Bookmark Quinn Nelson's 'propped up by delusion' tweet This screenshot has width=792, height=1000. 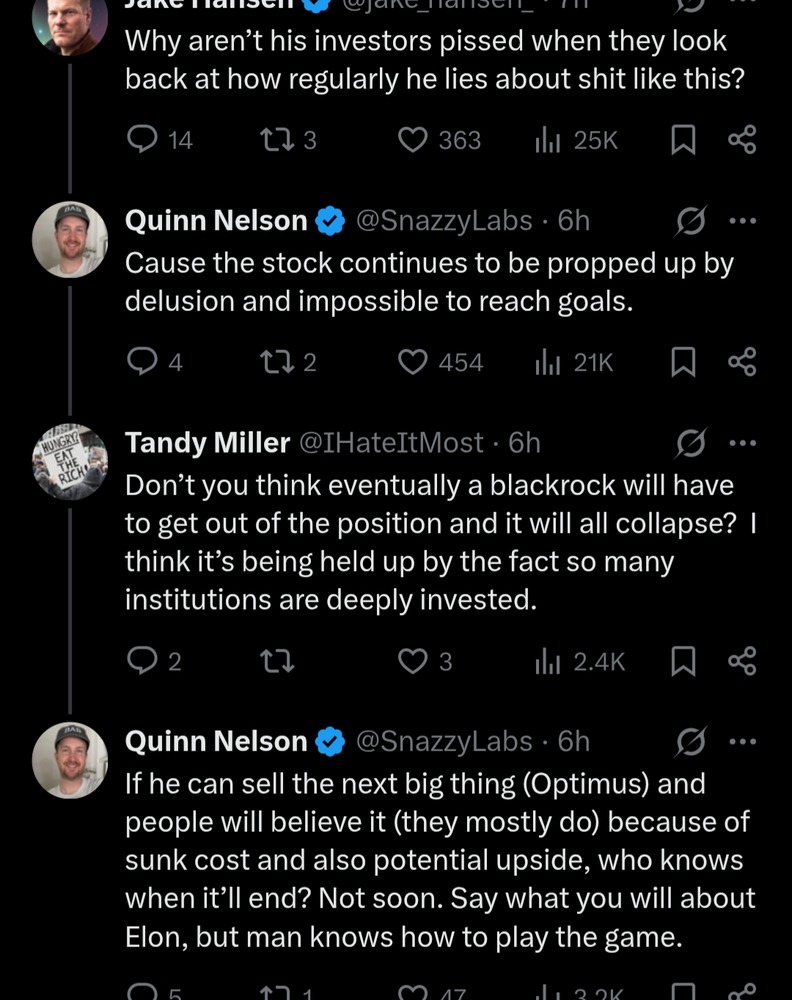(x=683, y=362)
